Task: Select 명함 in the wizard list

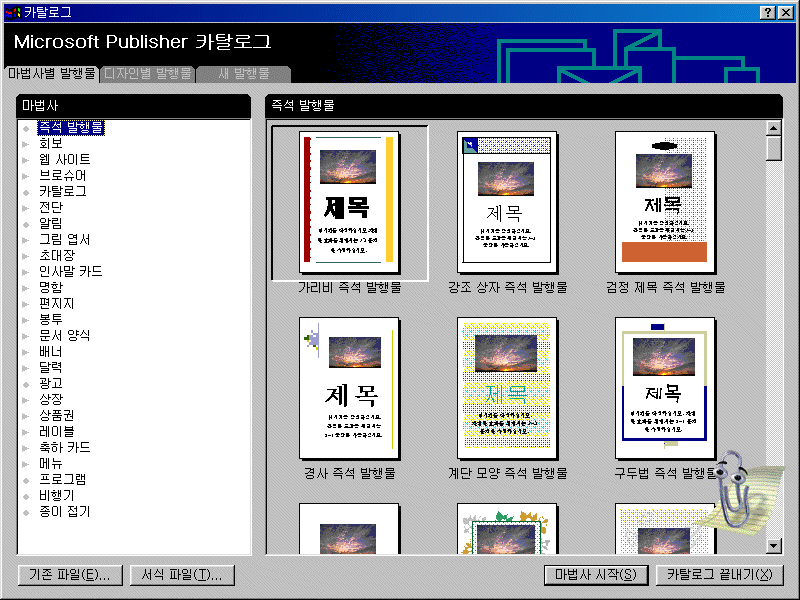Action: pyautogui.click(x=51, y=287)
